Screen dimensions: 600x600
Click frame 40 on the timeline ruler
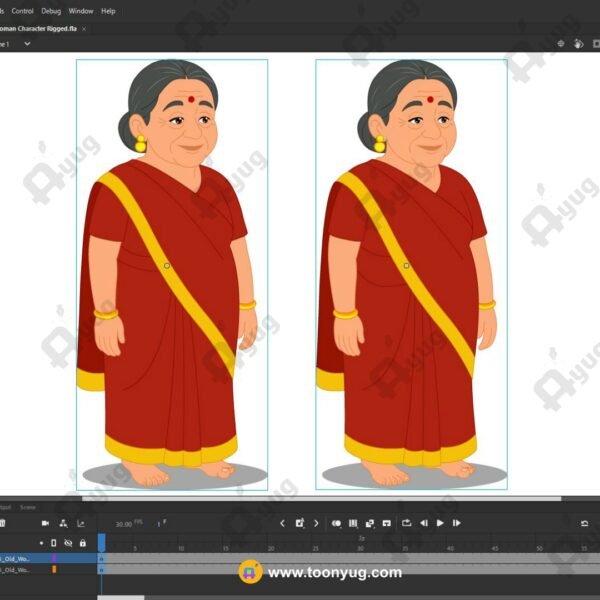pos(450,548)
